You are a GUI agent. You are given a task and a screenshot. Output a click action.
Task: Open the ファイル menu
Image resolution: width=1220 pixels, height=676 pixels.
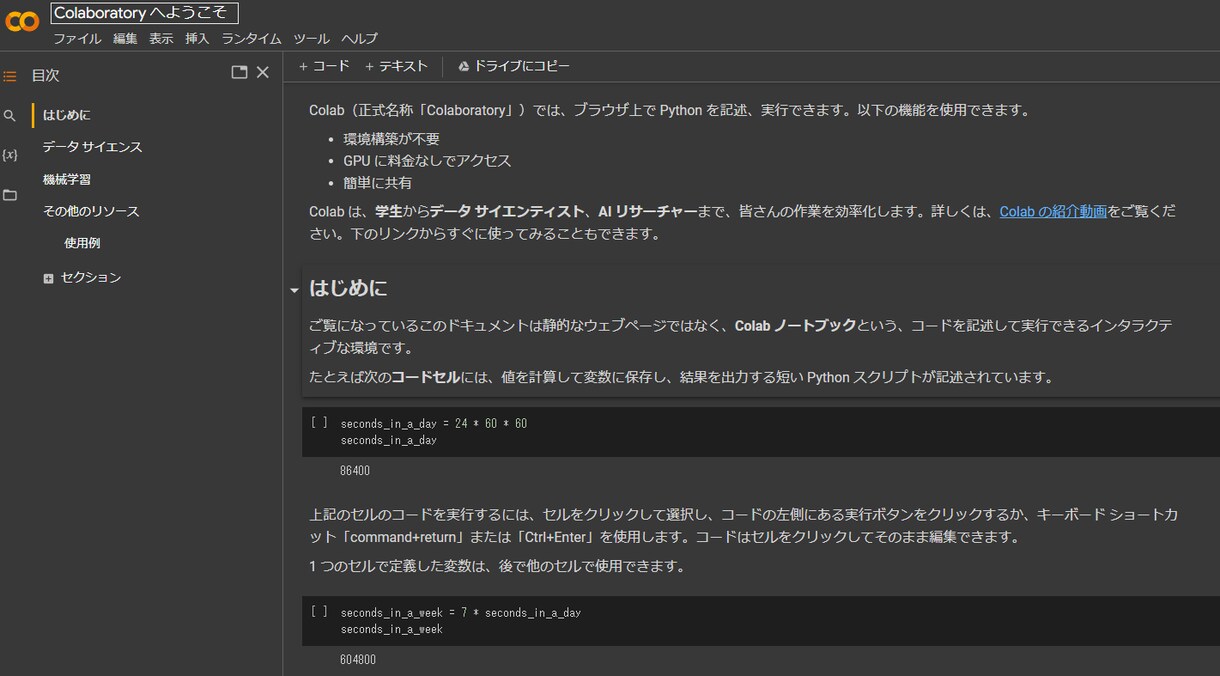pyautogui.click(x=77, y=39)
